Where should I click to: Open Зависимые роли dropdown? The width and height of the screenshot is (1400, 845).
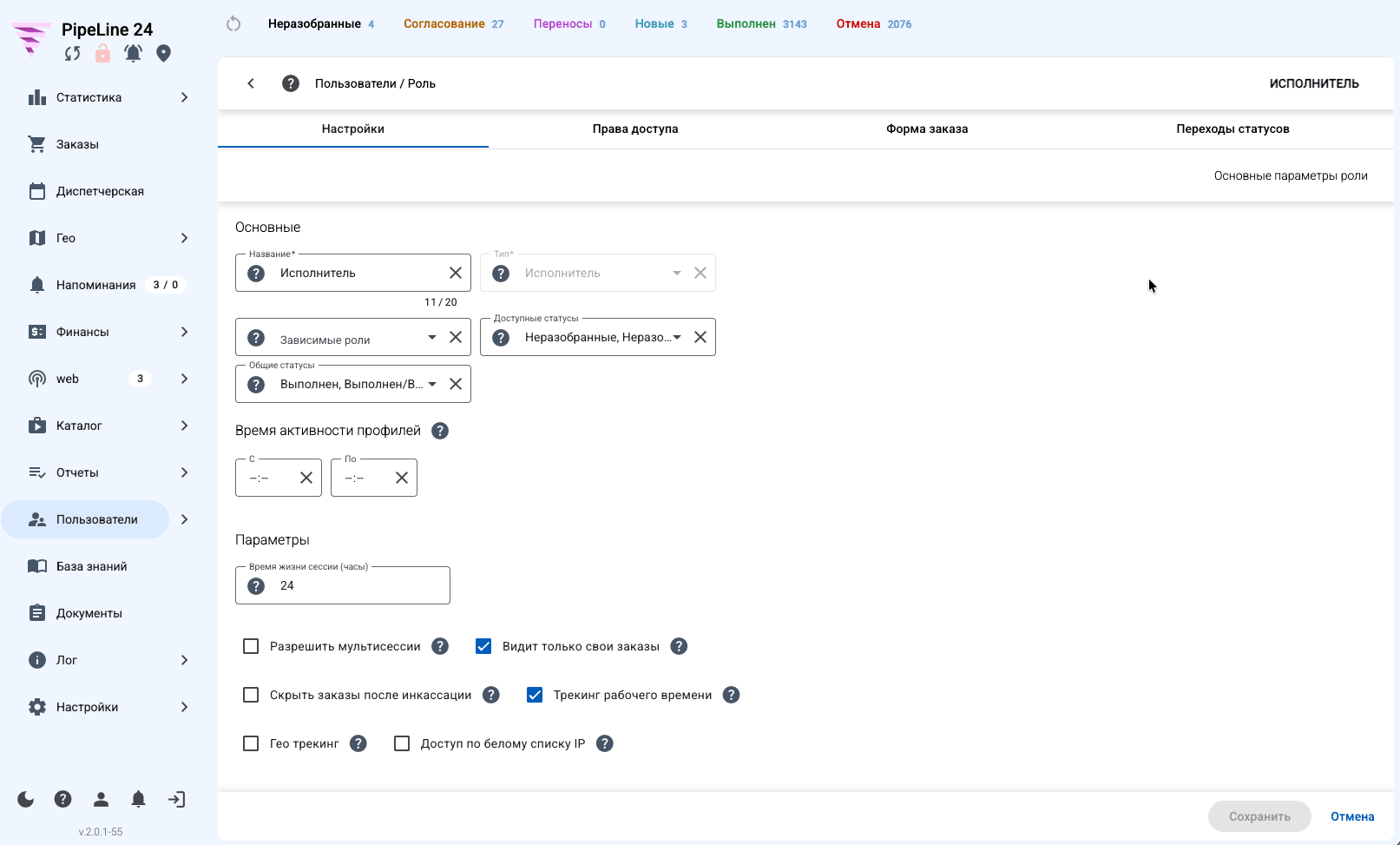353,337
